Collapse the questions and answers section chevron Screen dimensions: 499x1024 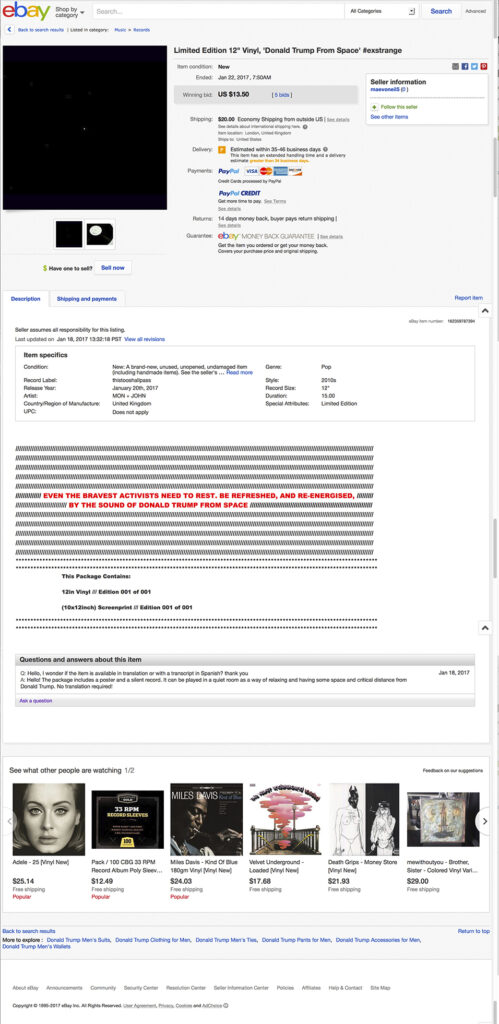click(x=485, y=628)
